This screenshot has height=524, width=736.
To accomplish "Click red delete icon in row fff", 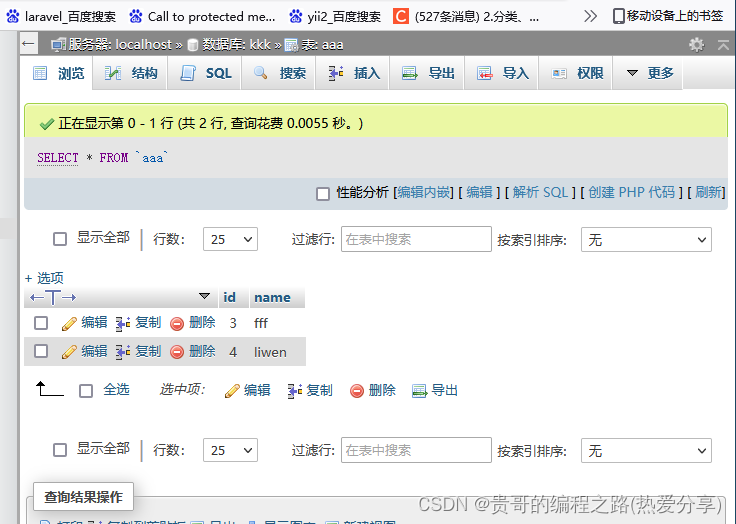I will pos(177,324).
